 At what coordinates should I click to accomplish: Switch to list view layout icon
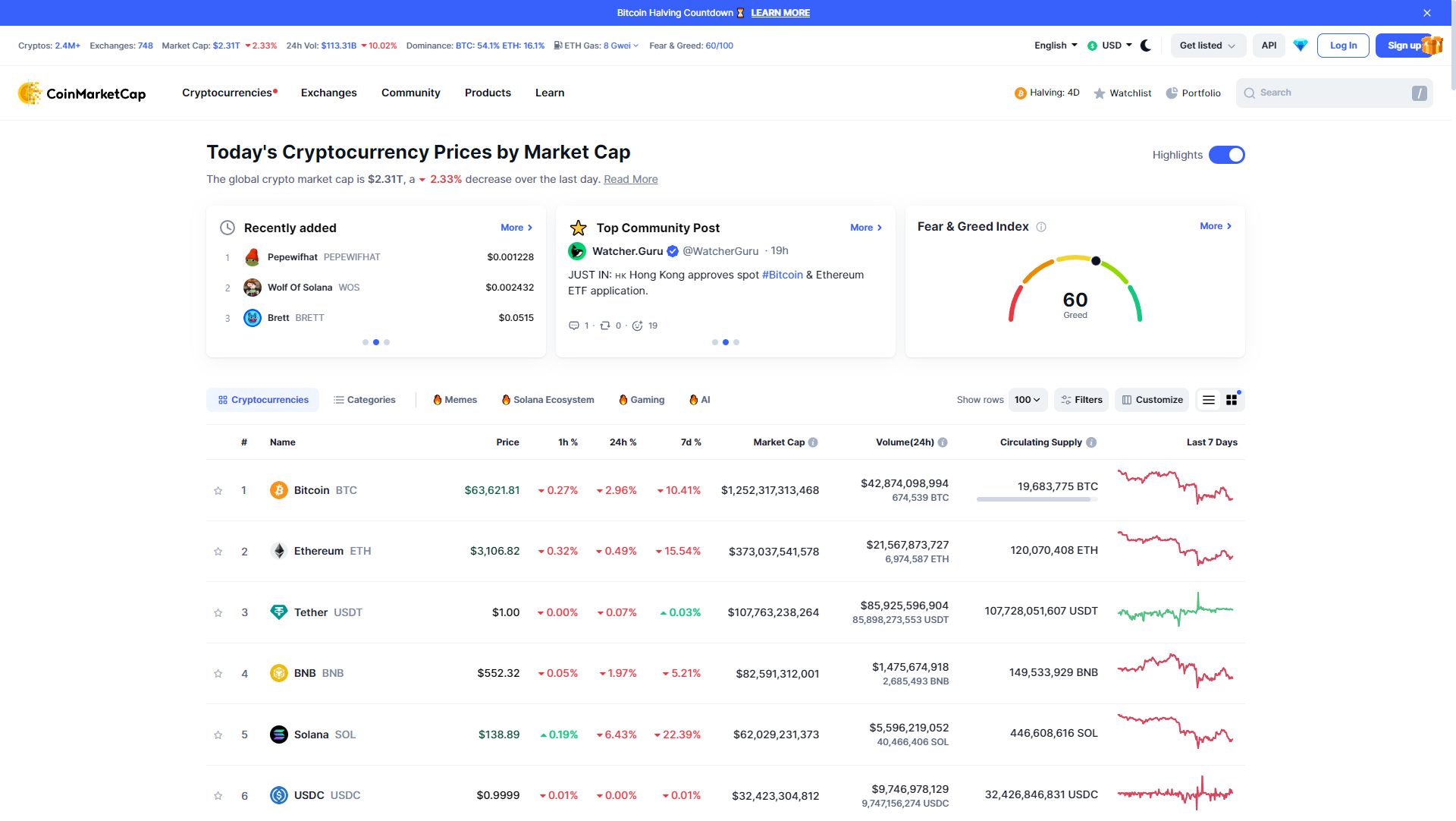(x=1209, y=400)
